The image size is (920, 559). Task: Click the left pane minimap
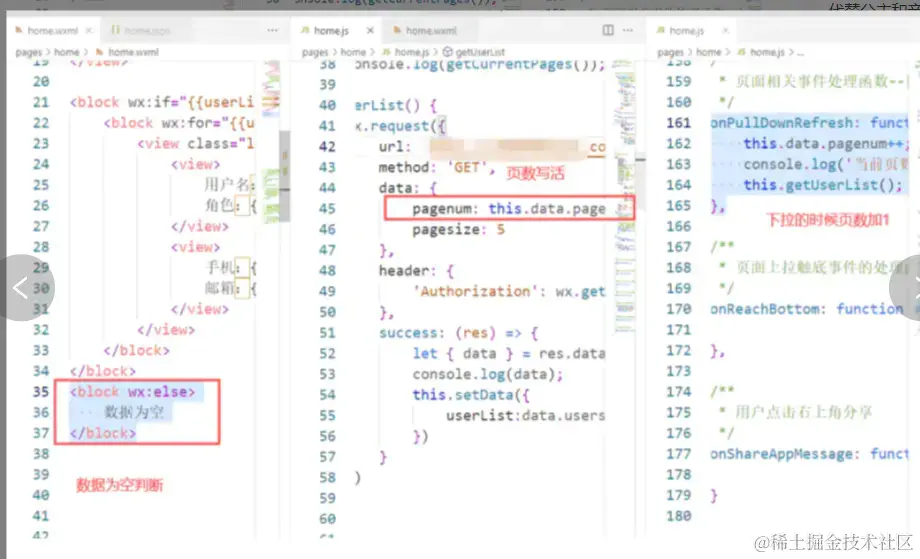[270, 141]
